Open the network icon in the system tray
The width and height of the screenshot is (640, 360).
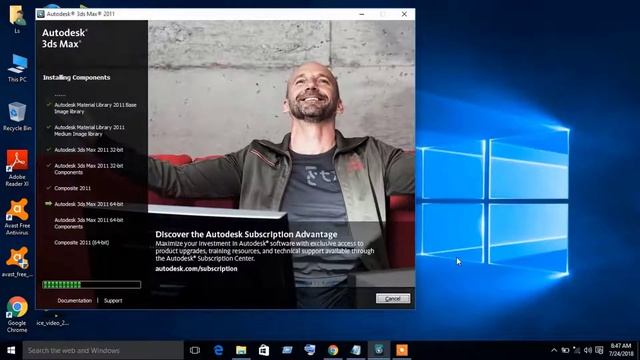coord(576,350)
